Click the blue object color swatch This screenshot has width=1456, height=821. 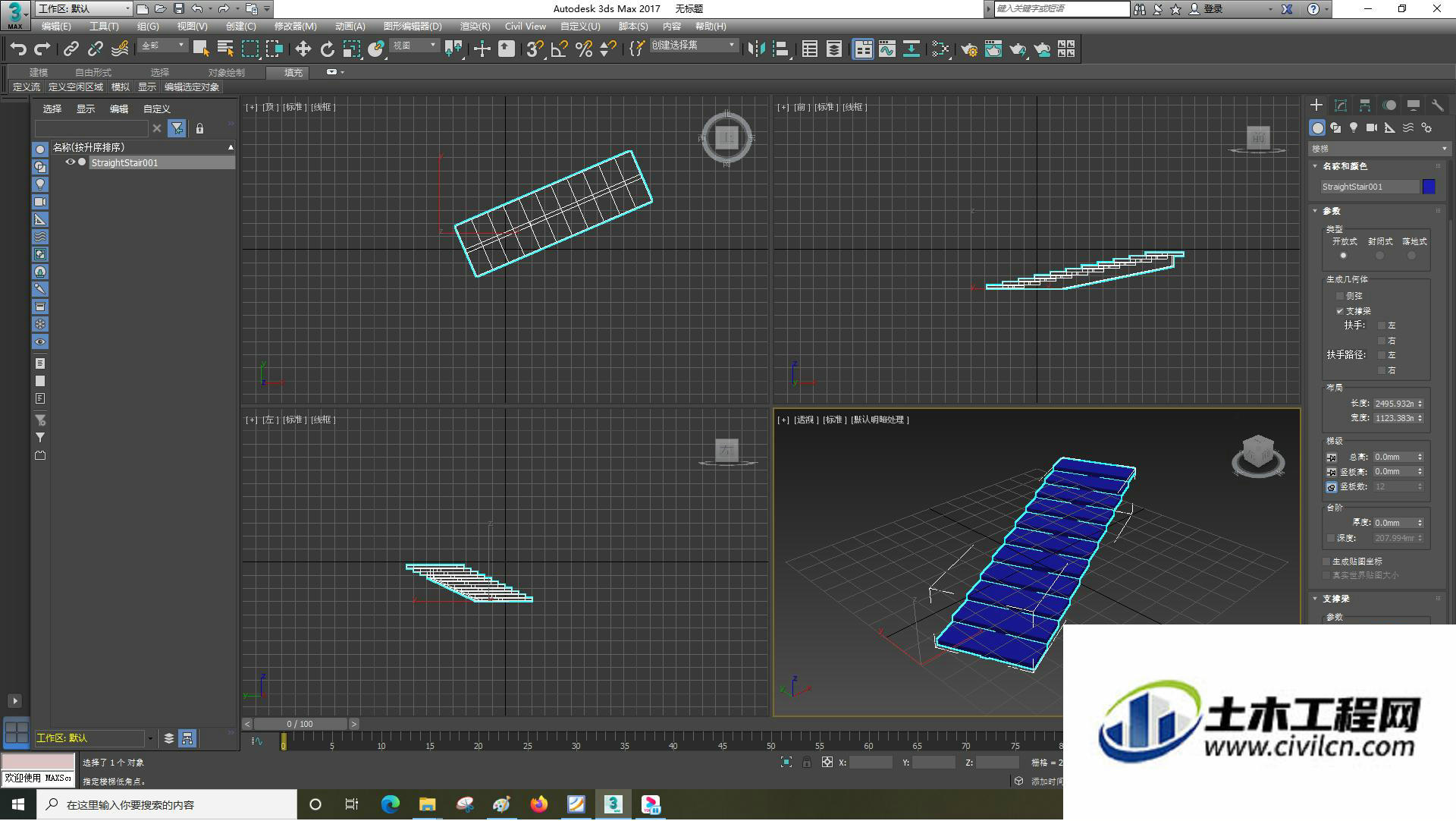[1429, 187]
